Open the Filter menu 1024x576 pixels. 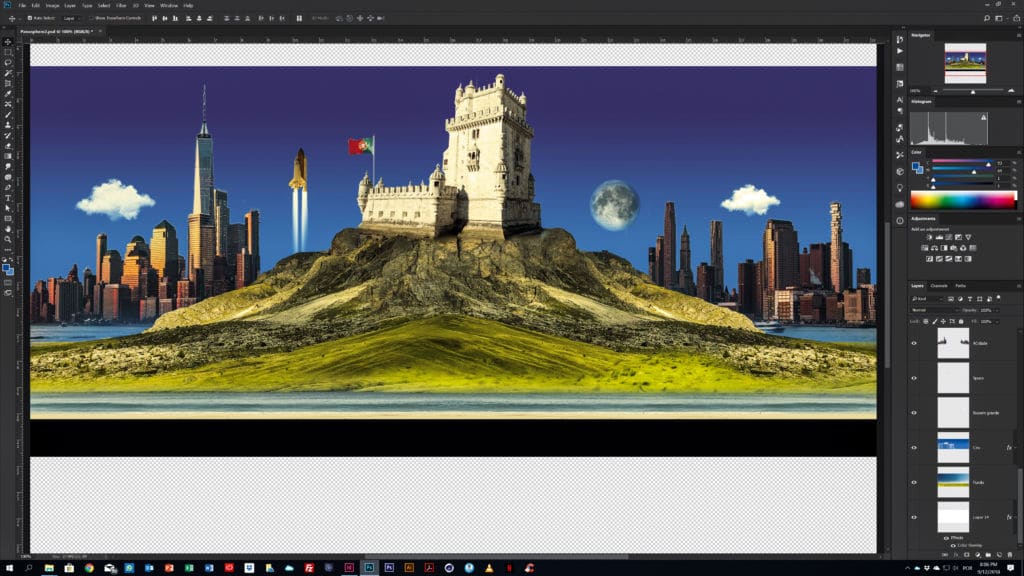121,5
